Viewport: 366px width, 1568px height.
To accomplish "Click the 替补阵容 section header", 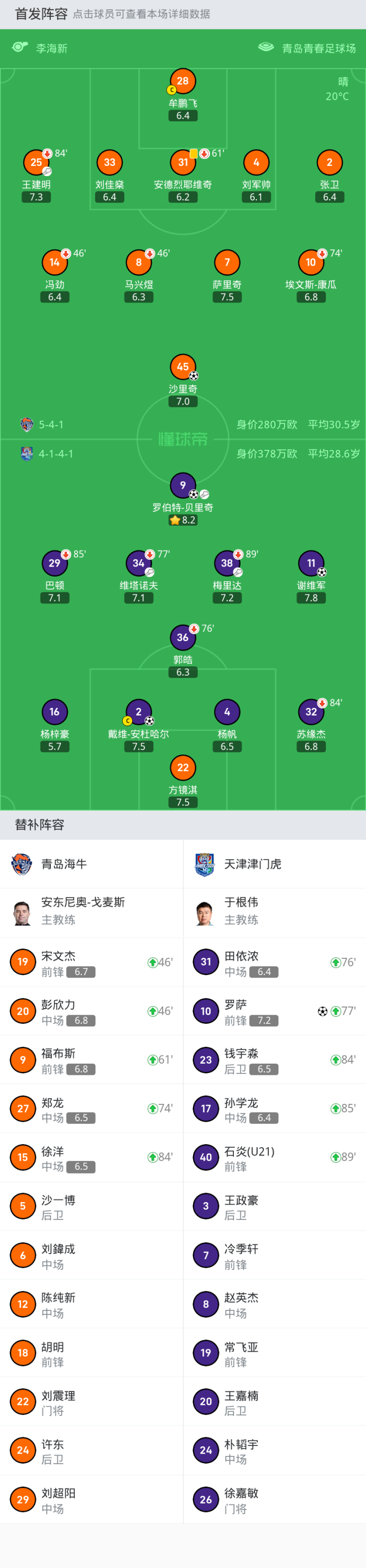I will 40,825.
